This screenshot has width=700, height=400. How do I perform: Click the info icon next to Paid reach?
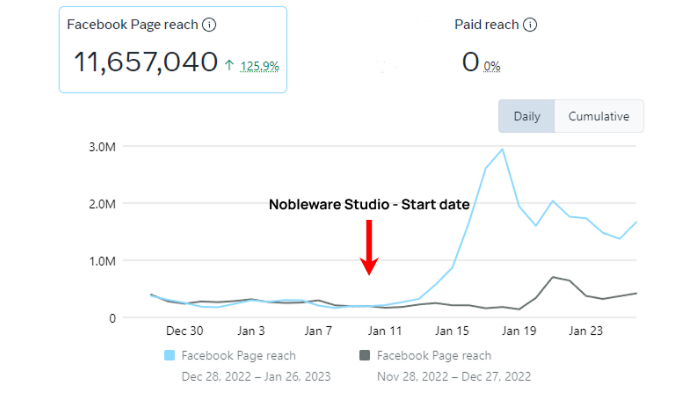pos(530,25)
